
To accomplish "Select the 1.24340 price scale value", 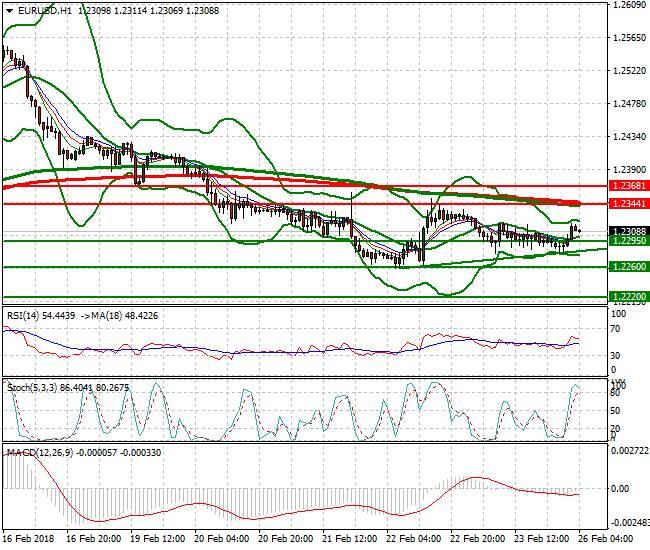I will (x=630, y=137).
